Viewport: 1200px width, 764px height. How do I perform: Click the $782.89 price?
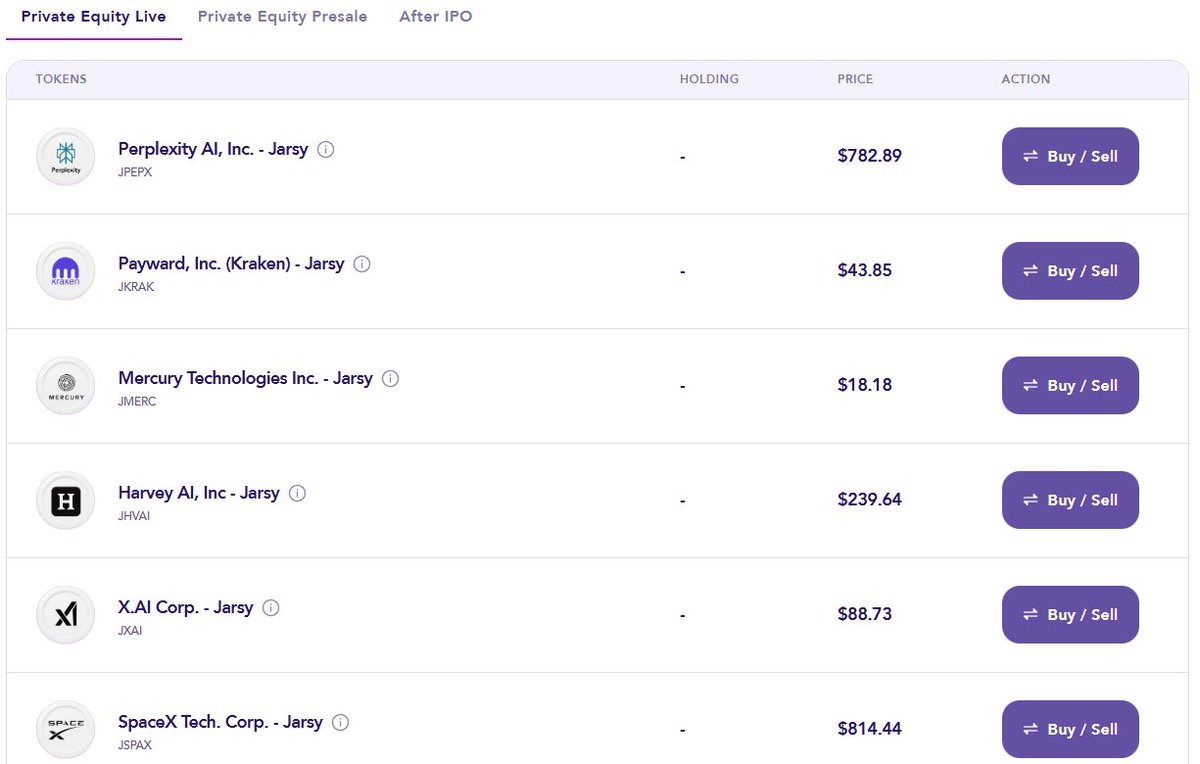click(870, 156)
